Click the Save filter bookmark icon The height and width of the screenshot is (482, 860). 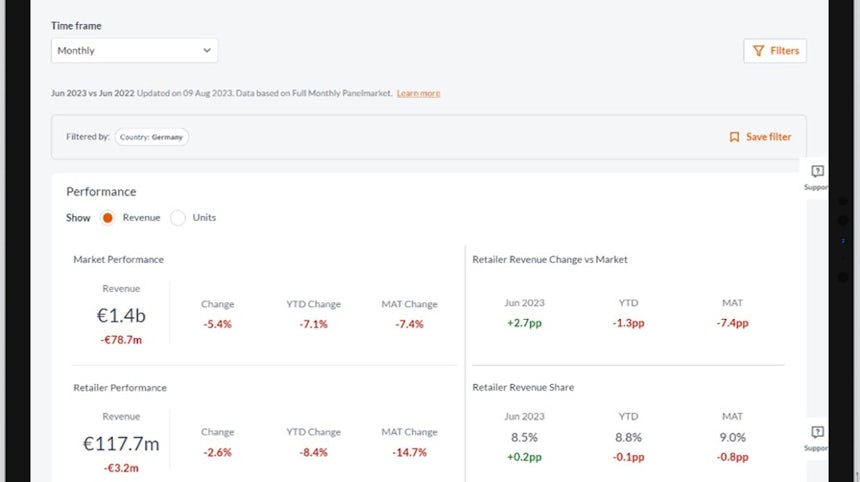734,137
